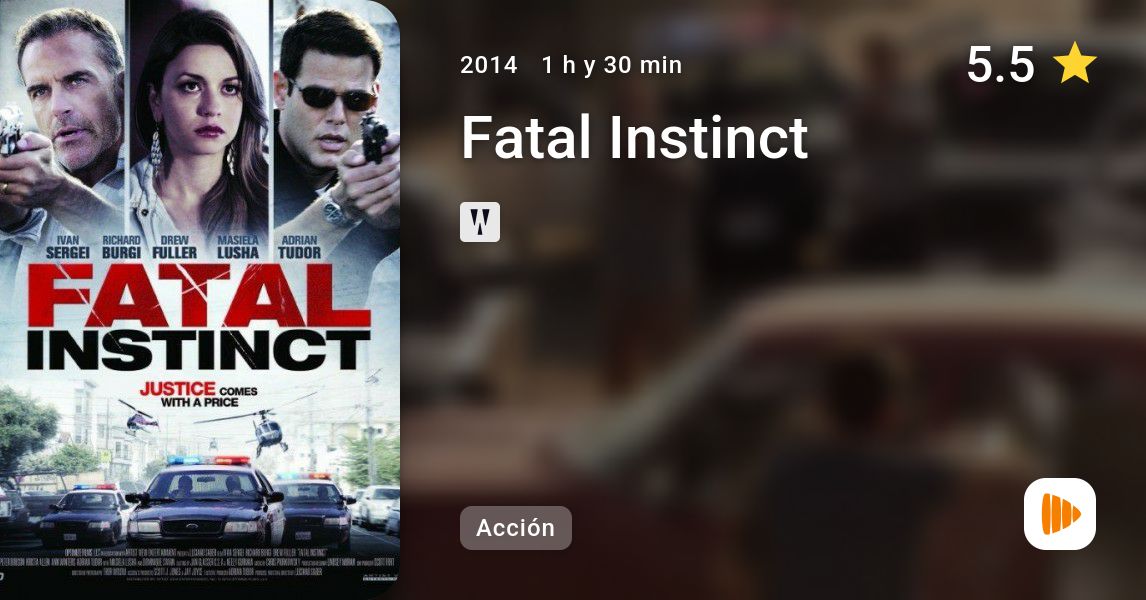Click Drew Fuller's name on the poster

click(175, 247)
